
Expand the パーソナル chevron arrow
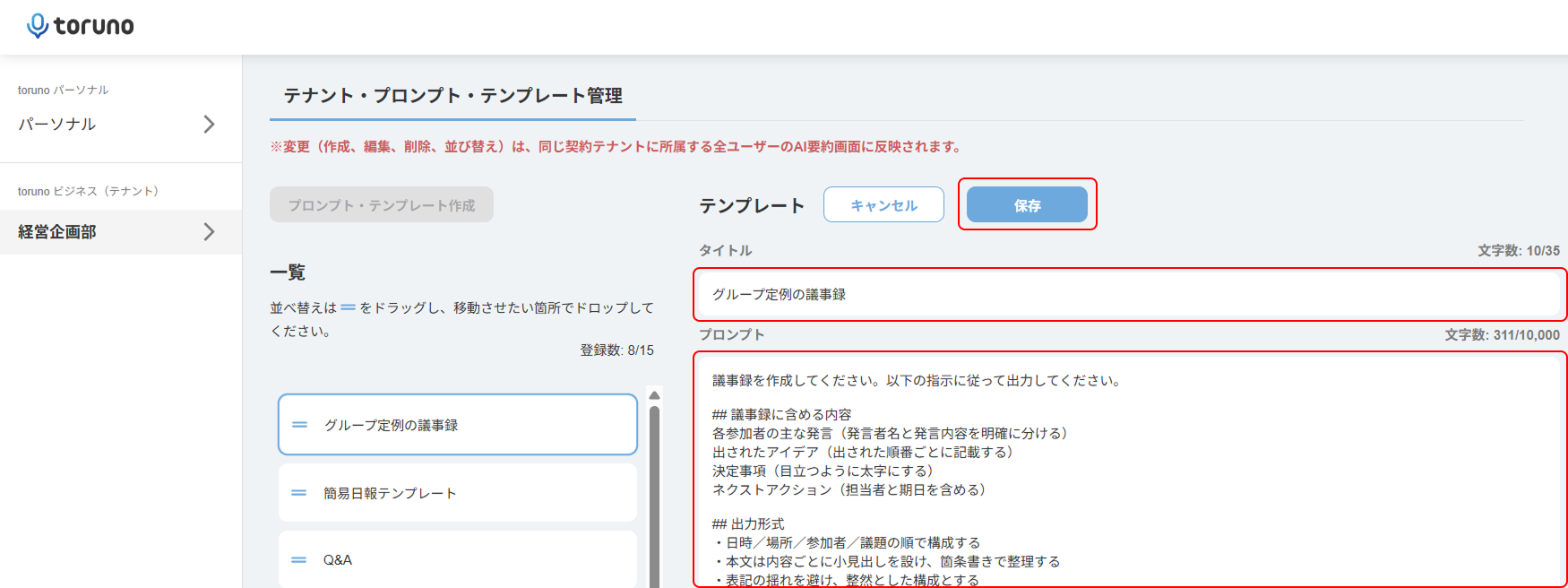pos(209,124)
